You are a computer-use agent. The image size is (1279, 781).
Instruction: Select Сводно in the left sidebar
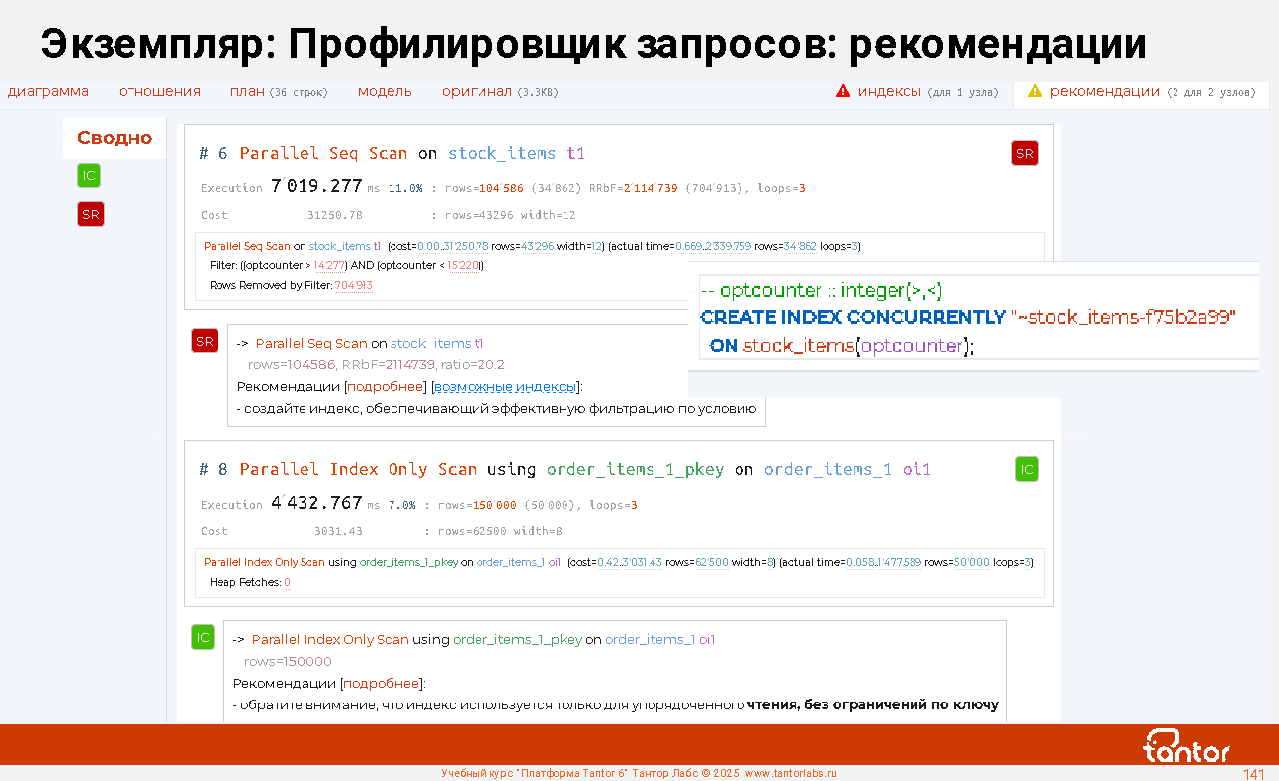tap(114, 138)
